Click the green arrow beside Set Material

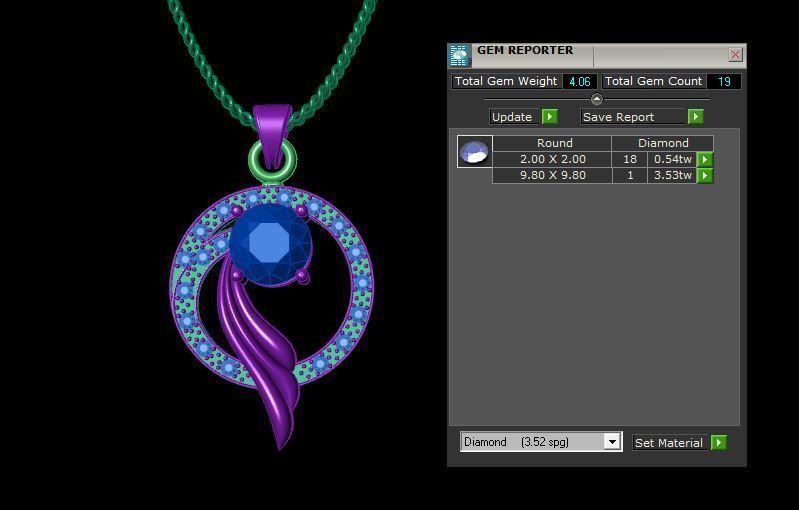pyautogui.click(x=718, y=442)
